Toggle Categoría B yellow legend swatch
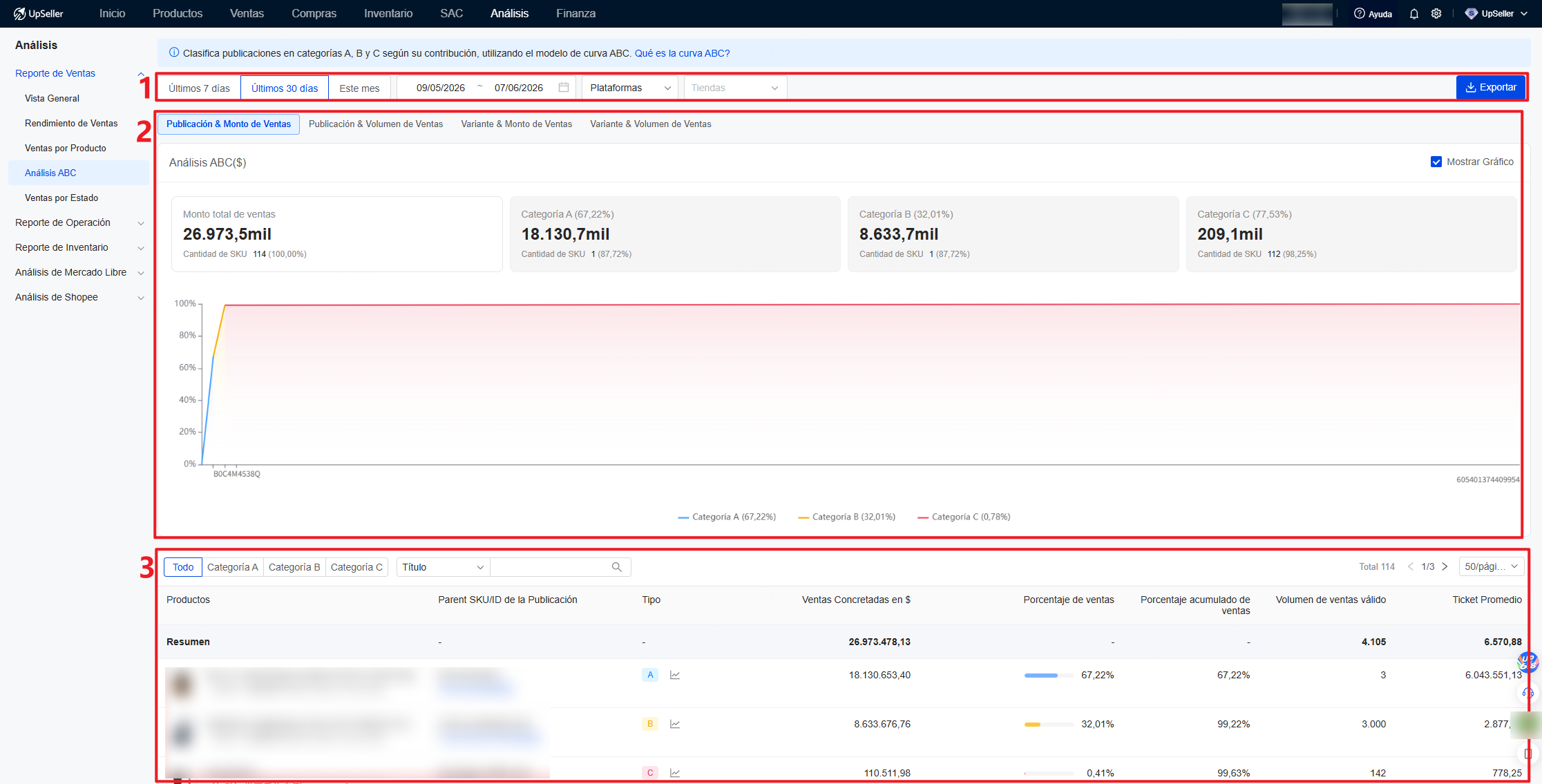 tap(803, 517)
